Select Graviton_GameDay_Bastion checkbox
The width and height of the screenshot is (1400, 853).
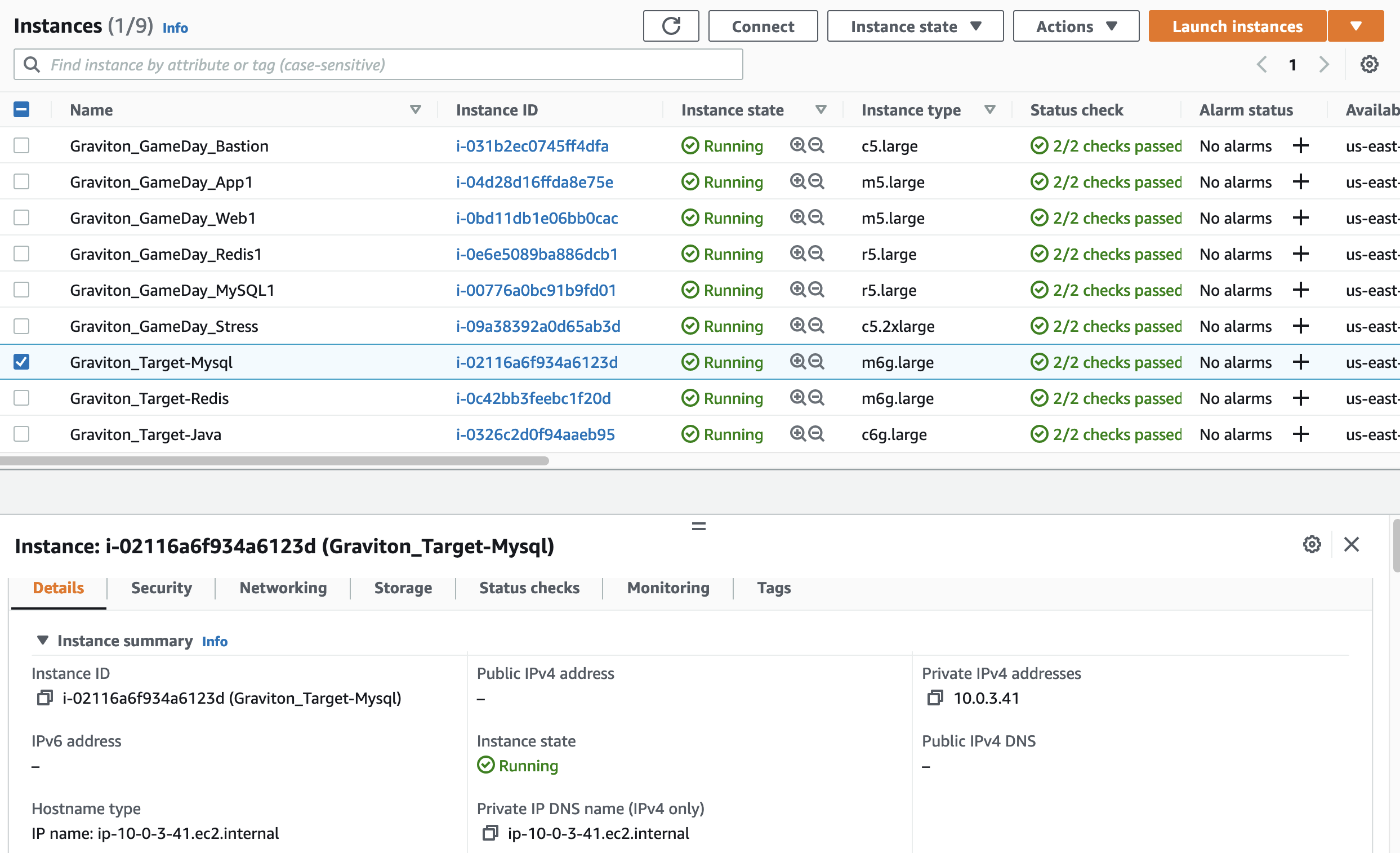coord(21,145)
